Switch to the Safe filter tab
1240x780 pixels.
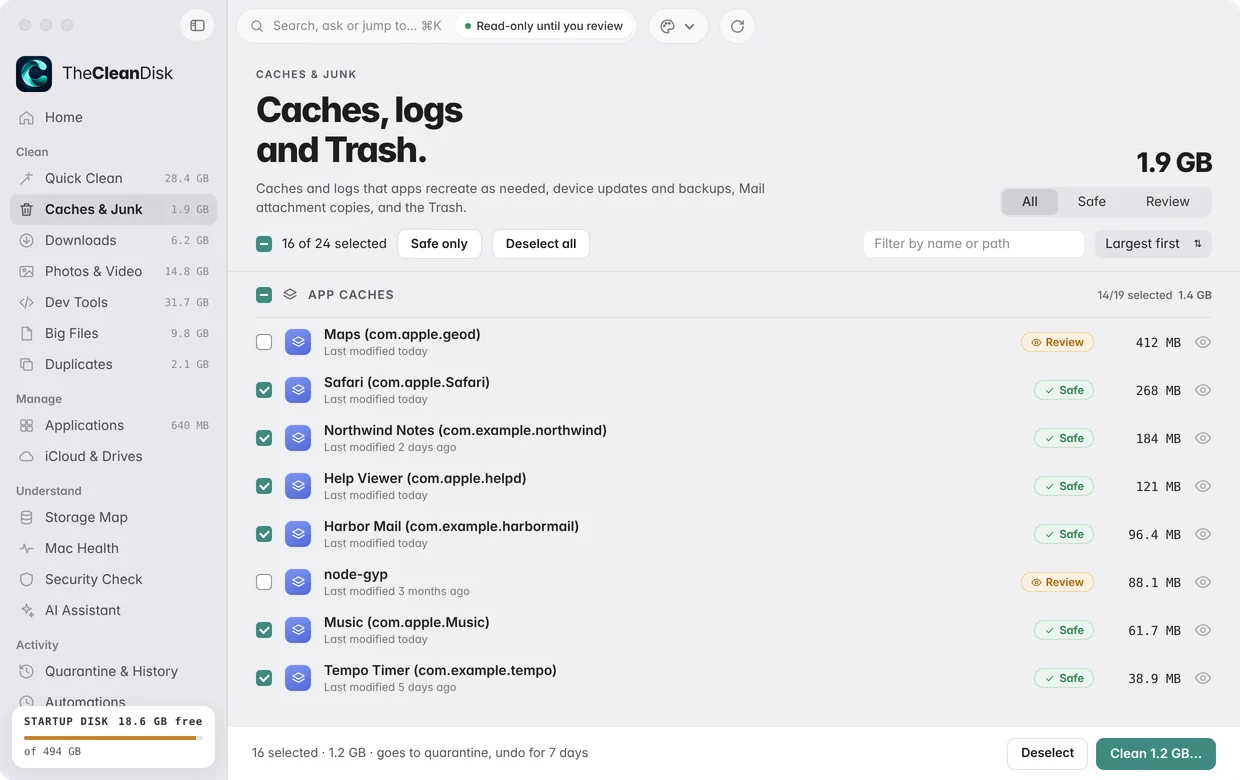(x=1092, y=202)
